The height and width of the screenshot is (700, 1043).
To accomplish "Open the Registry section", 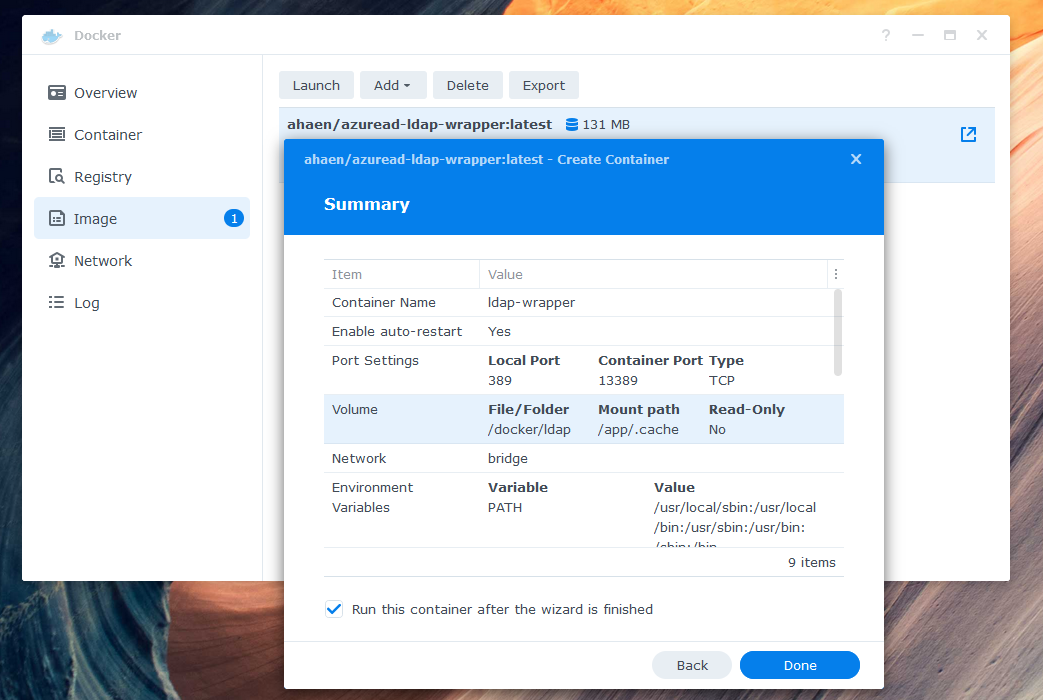I will pos(142,176).
